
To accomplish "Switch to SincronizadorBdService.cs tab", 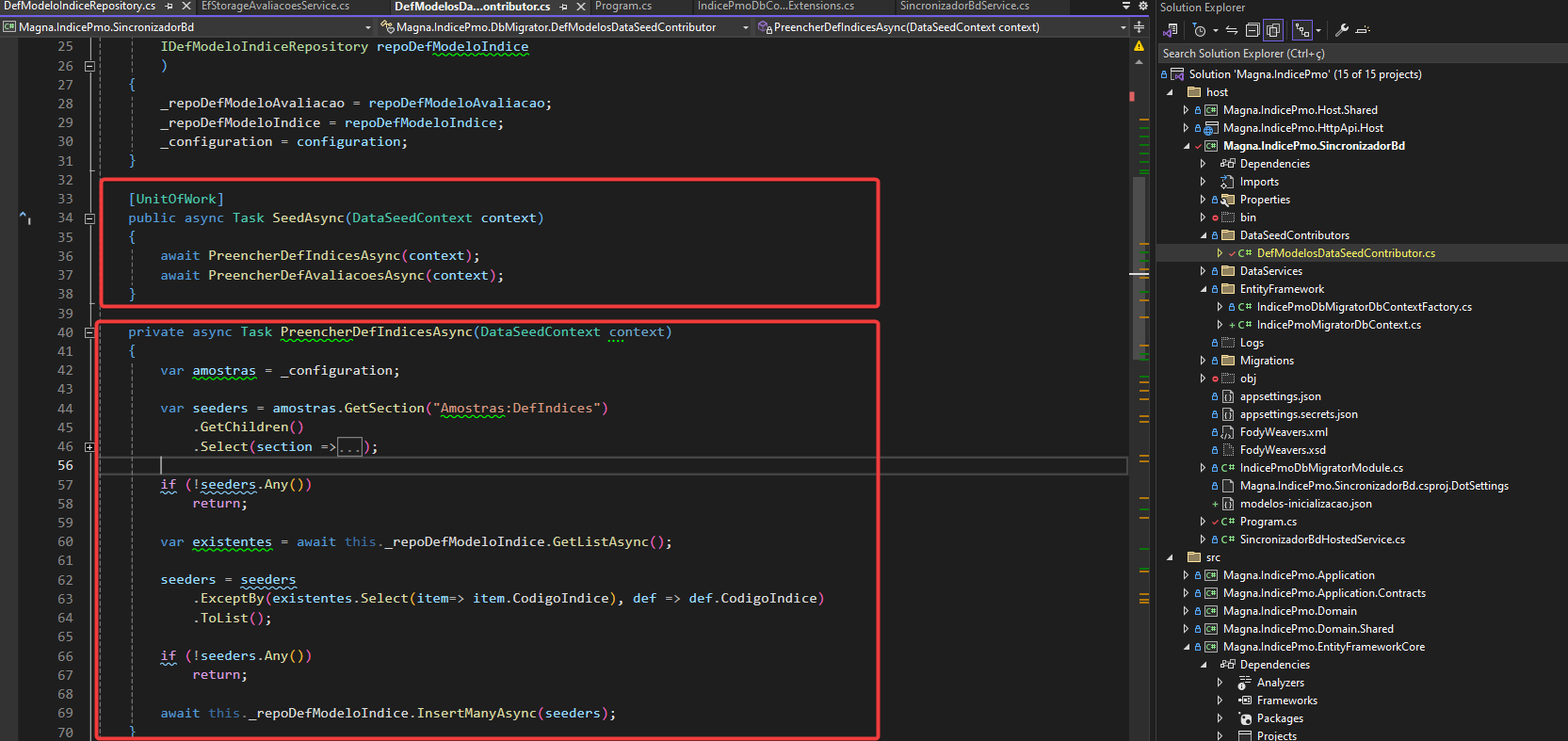I will 964,6.
